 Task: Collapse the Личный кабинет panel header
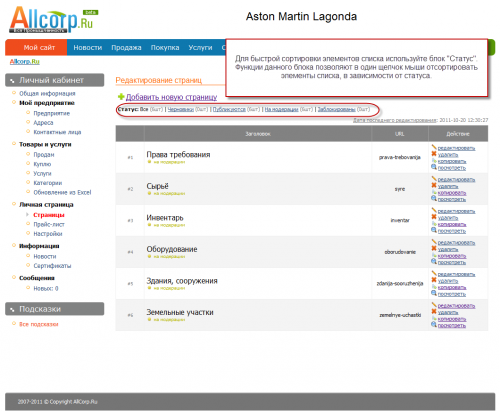55,80
